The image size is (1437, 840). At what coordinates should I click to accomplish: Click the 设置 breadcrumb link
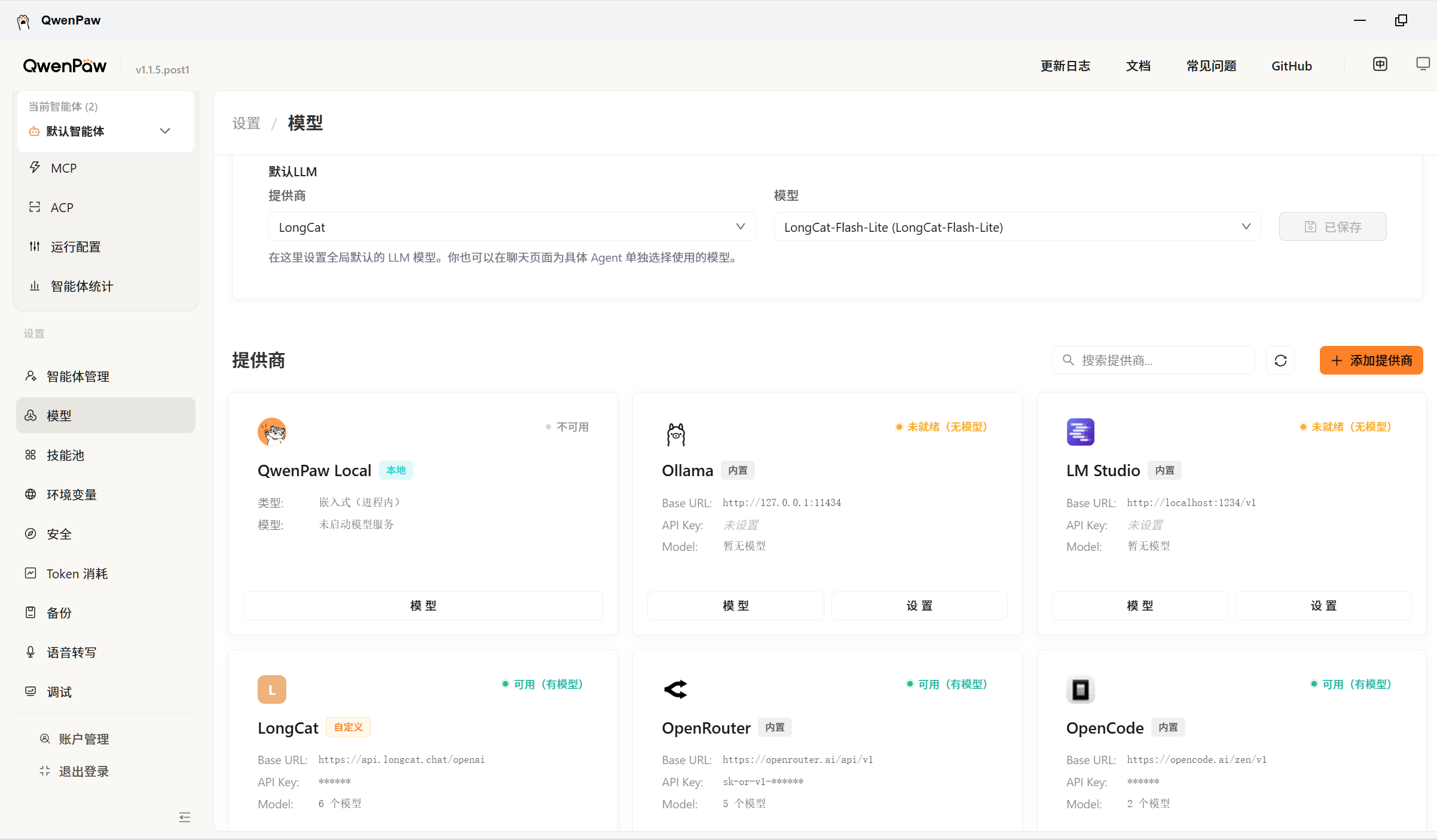tap(246, 123)
